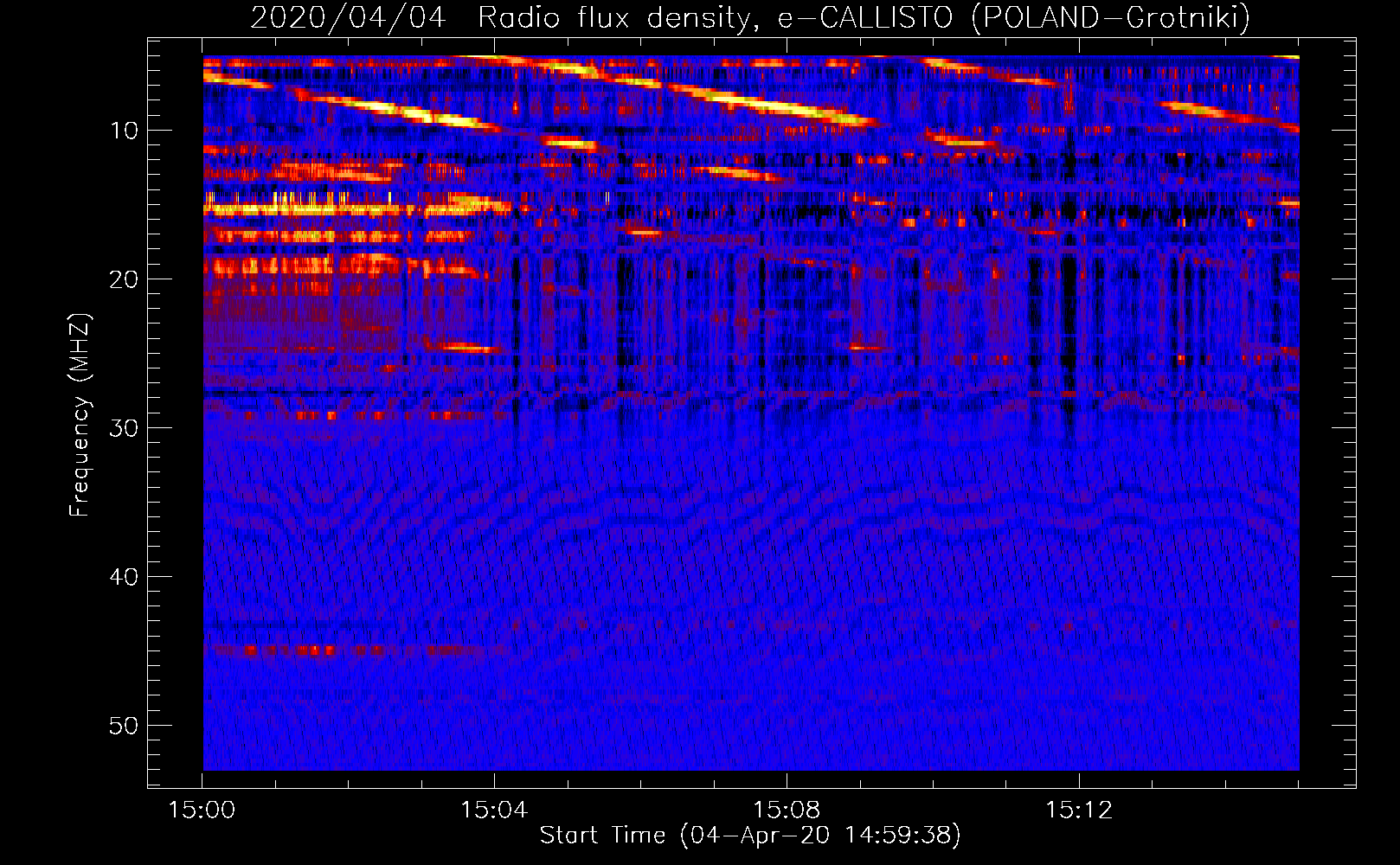The height and width of the screenshot is (865, 1400).
Task: Click the 'Frequency (MHZ)' axis label
Action: click(79, 414)
